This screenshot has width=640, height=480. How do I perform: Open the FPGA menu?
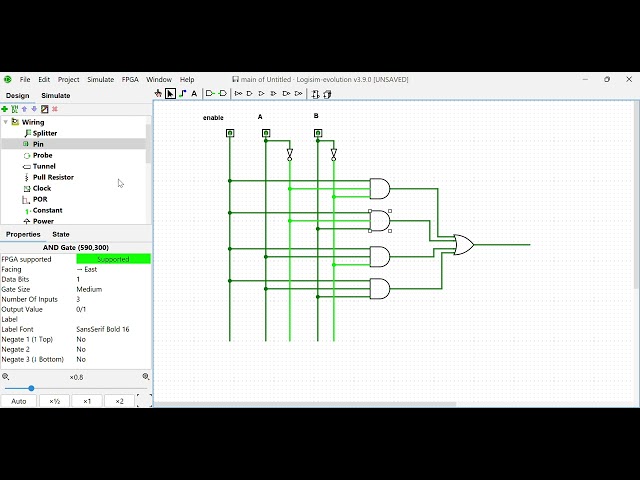point(130,79)
